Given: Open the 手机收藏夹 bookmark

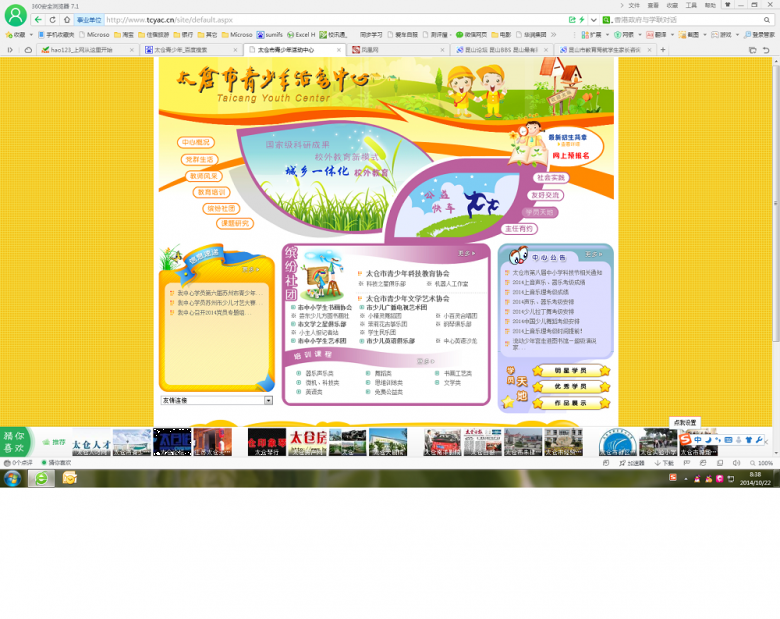Looking at the screenshot, I should (56, 35).
